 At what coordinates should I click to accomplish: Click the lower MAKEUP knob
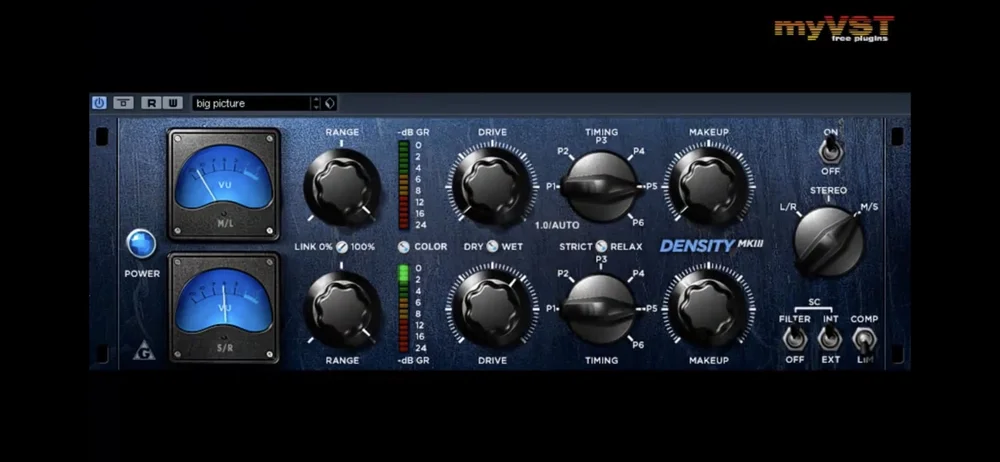[x=709, y=309]
